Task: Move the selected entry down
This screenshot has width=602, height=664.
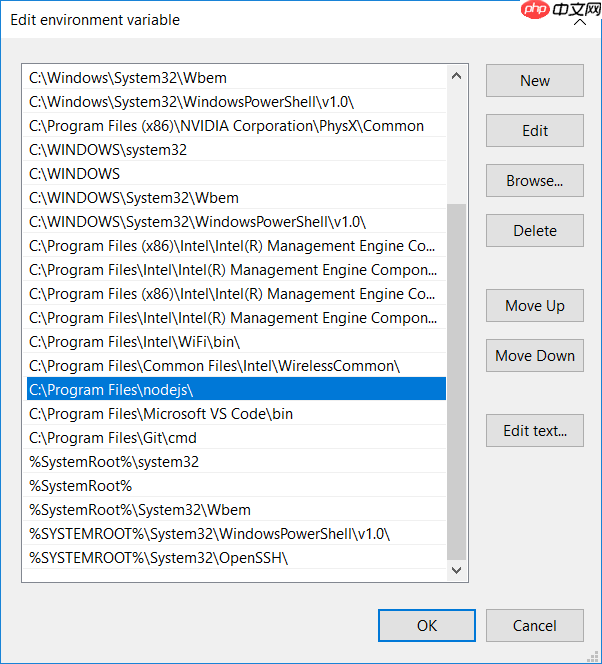Action: click(x=535, y=355)
